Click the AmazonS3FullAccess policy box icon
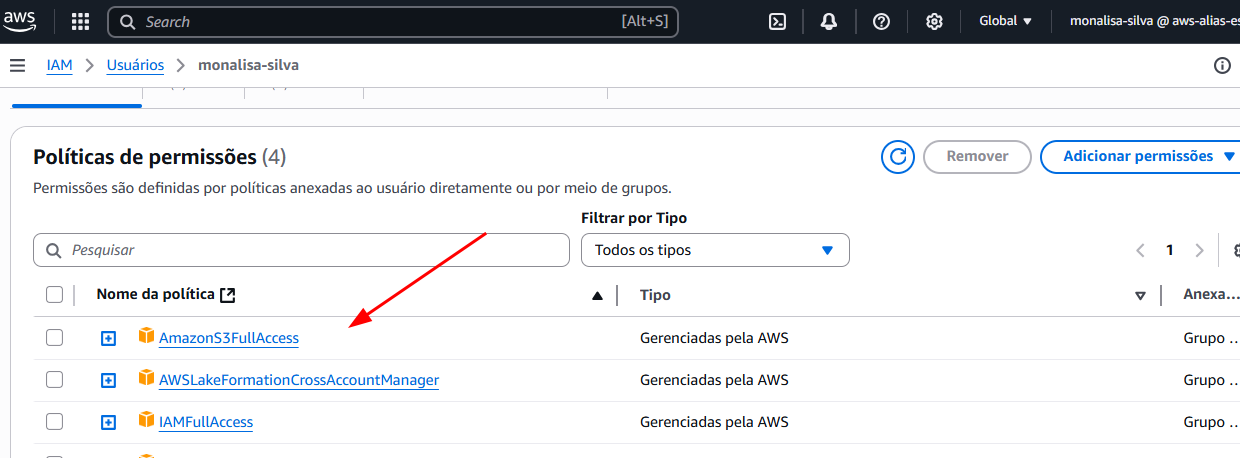 point(147,337)
